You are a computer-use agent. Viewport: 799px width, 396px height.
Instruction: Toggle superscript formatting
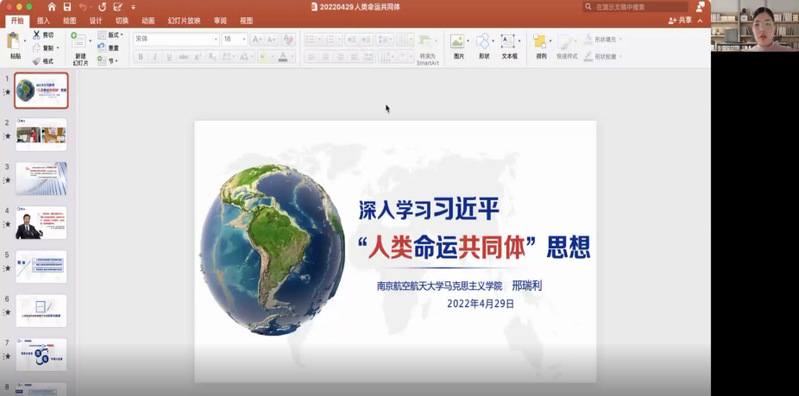pos(198,57)
